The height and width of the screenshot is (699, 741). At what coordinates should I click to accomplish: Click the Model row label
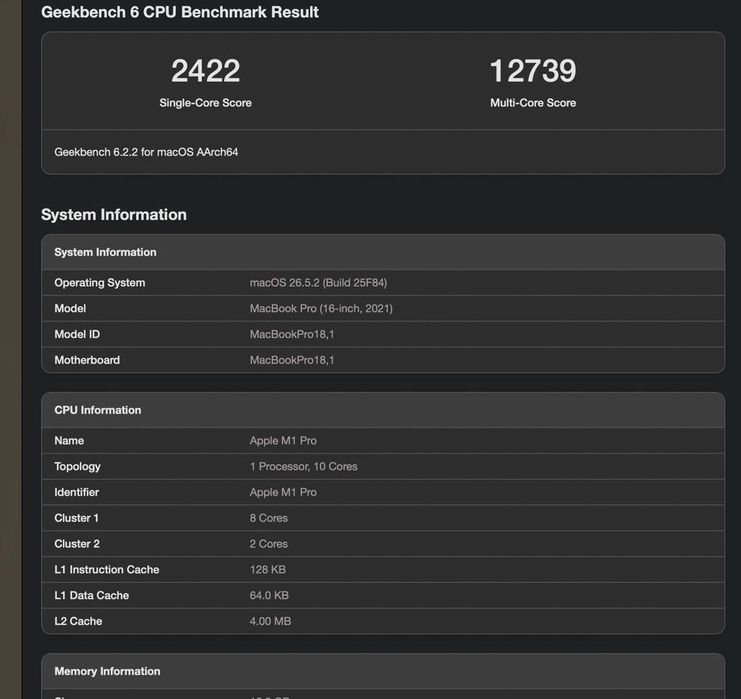[x=70, y=308]
